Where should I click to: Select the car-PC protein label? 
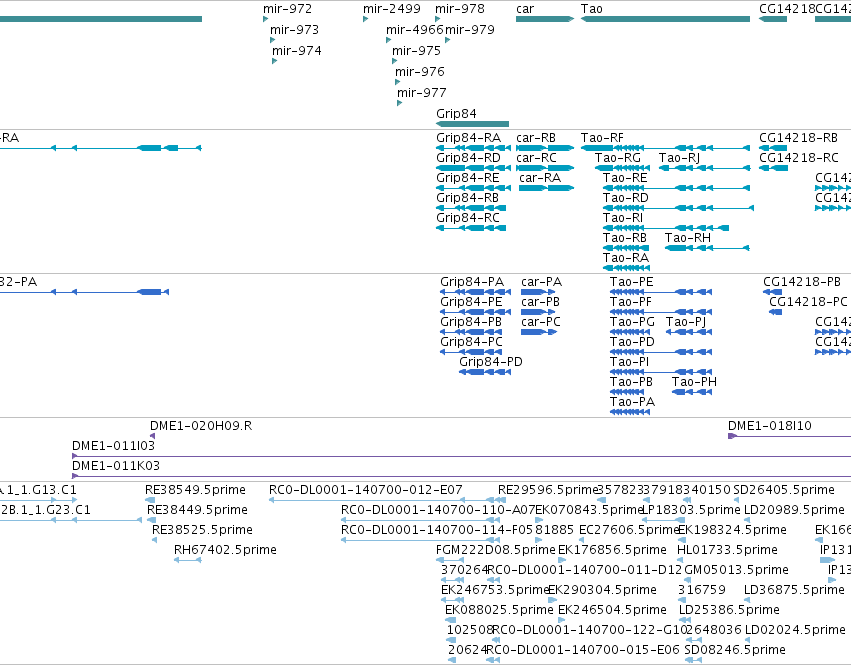(x=541, y=322)
